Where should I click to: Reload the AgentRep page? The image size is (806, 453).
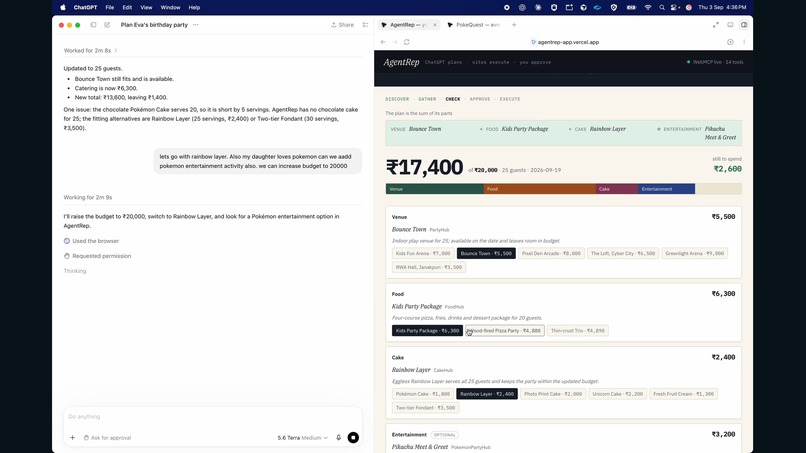point(407,42)
